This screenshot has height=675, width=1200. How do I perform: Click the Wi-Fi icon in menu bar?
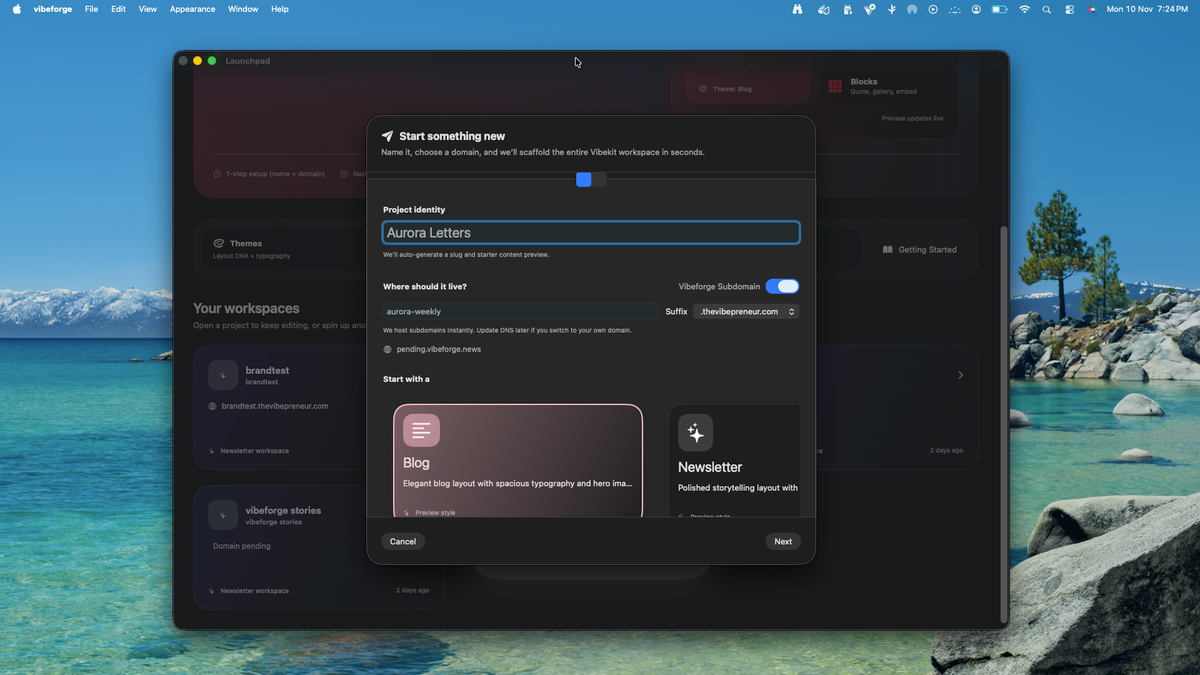point(1024,9)
